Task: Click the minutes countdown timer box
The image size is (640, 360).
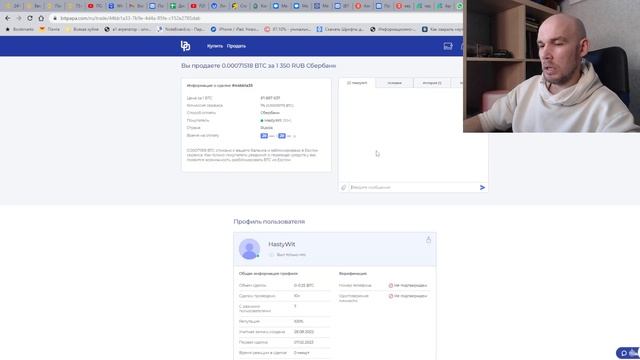Action: 264,136
